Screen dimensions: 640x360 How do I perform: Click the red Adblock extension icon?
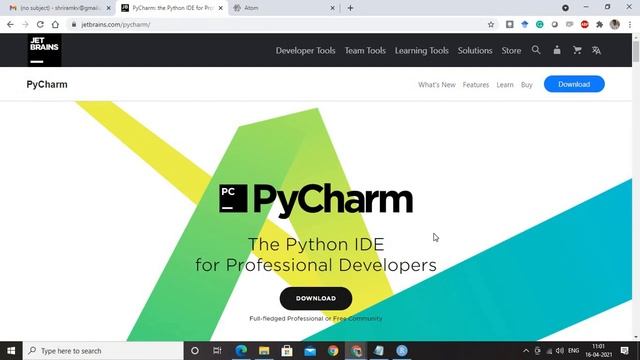click(x=584, y=24)
